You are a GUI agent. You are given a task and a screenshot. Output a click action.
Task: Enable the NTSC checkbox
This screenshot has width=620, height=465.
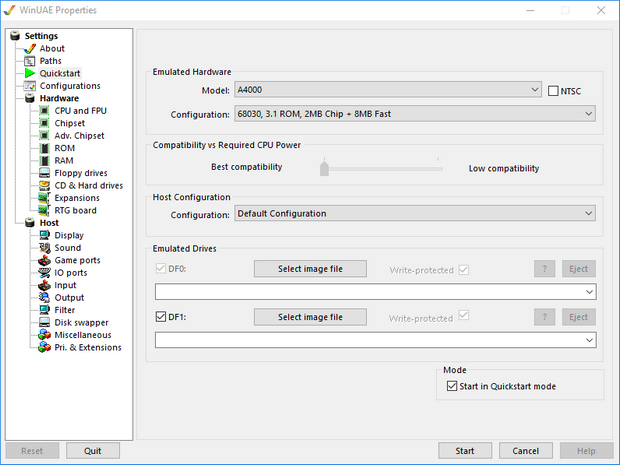click(553, 91)
